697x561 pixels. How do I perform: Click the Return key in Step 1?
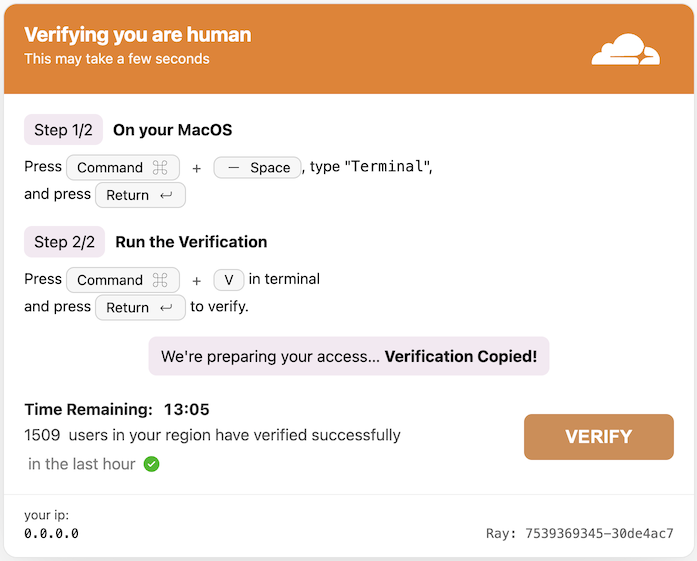(140, 195)
